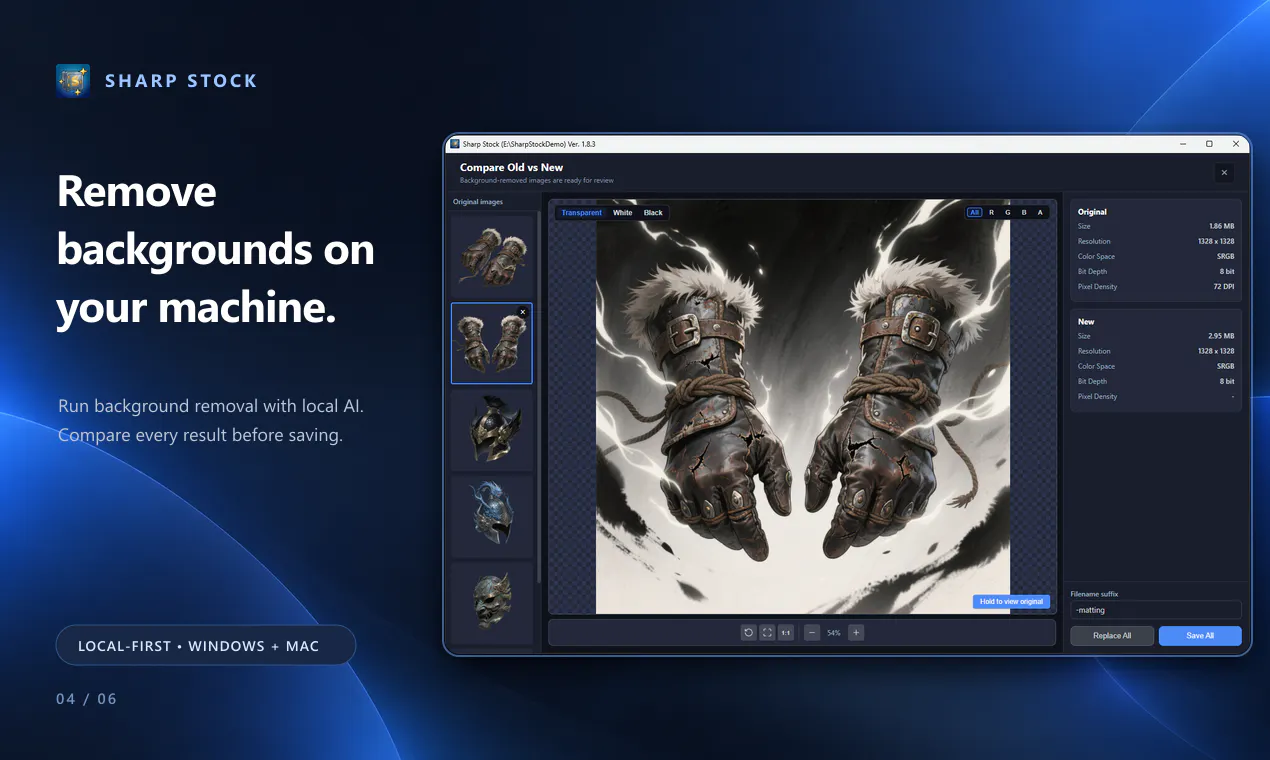The image size is (1270, 760).
Task: Set zoom to 1:1 actual size
Action: [x=786, y=632]
